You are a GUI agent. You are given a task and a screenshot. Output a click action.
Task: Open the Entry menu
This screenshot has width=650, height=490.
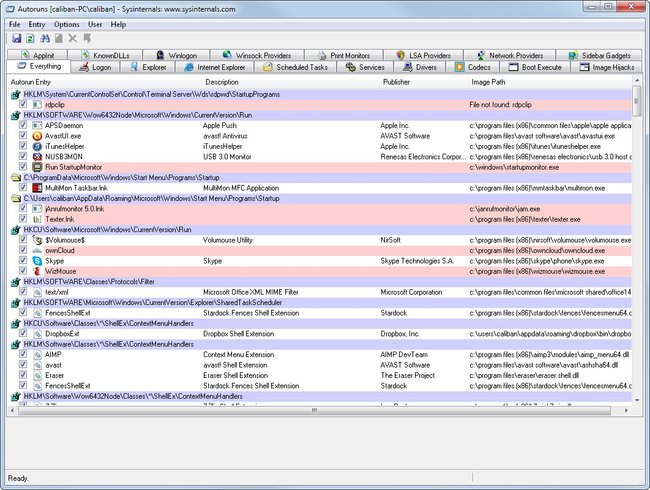tap(36, 24)
